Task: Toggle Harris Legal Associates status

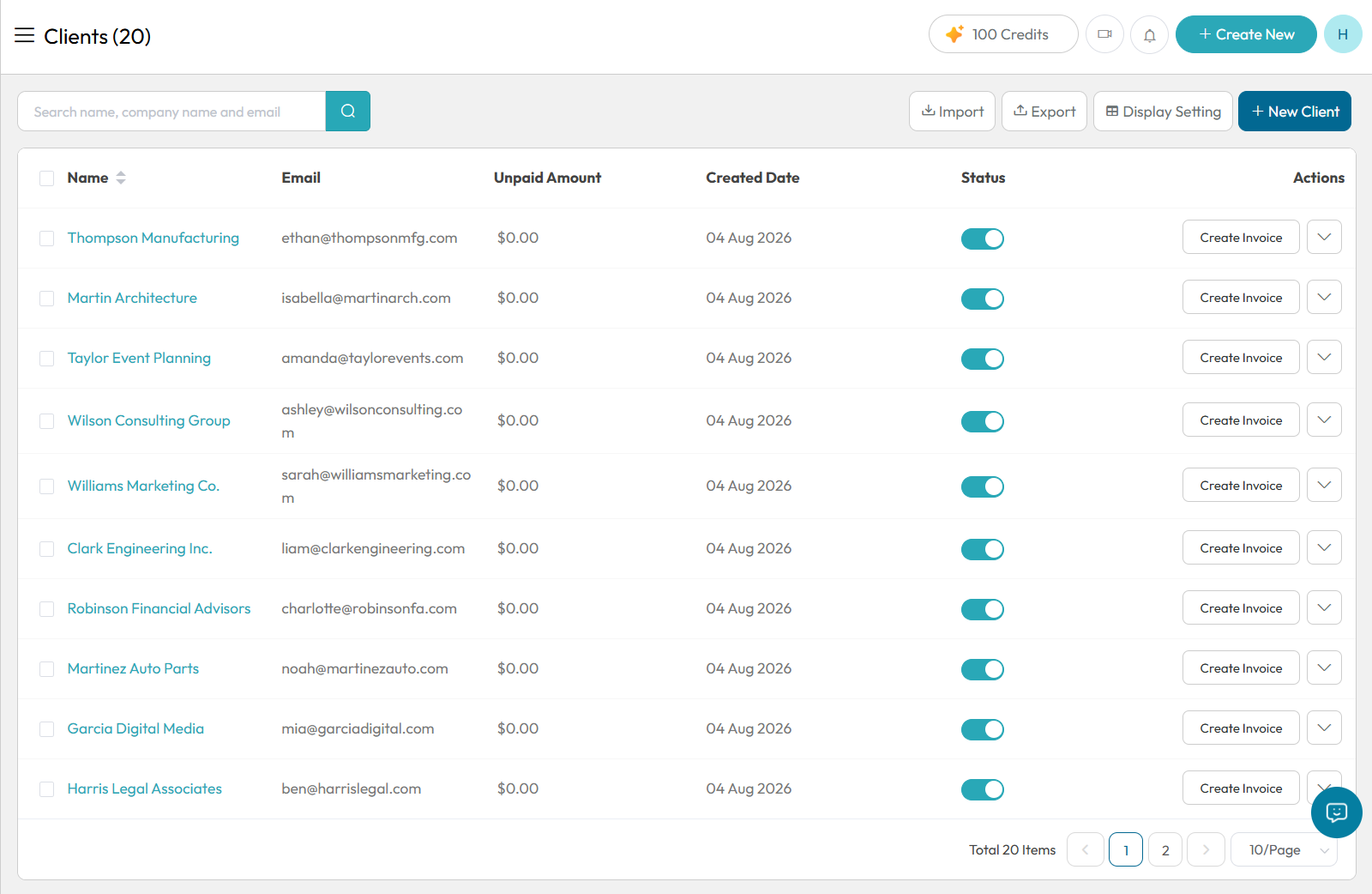Action: [983, 789]
